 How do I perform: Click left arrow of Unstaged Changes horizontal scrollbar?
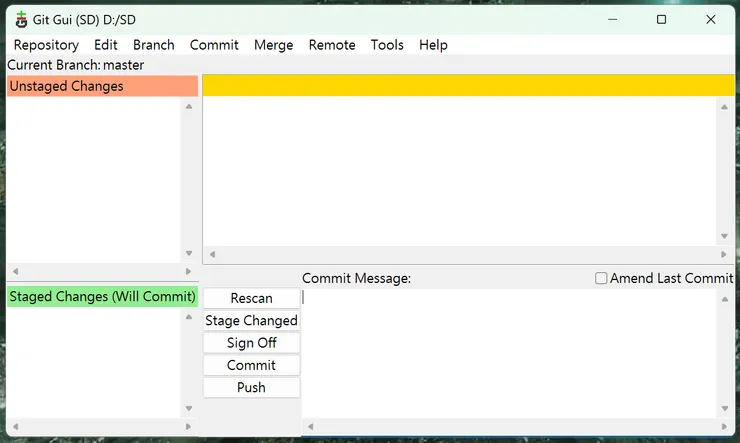click(16, 271)
